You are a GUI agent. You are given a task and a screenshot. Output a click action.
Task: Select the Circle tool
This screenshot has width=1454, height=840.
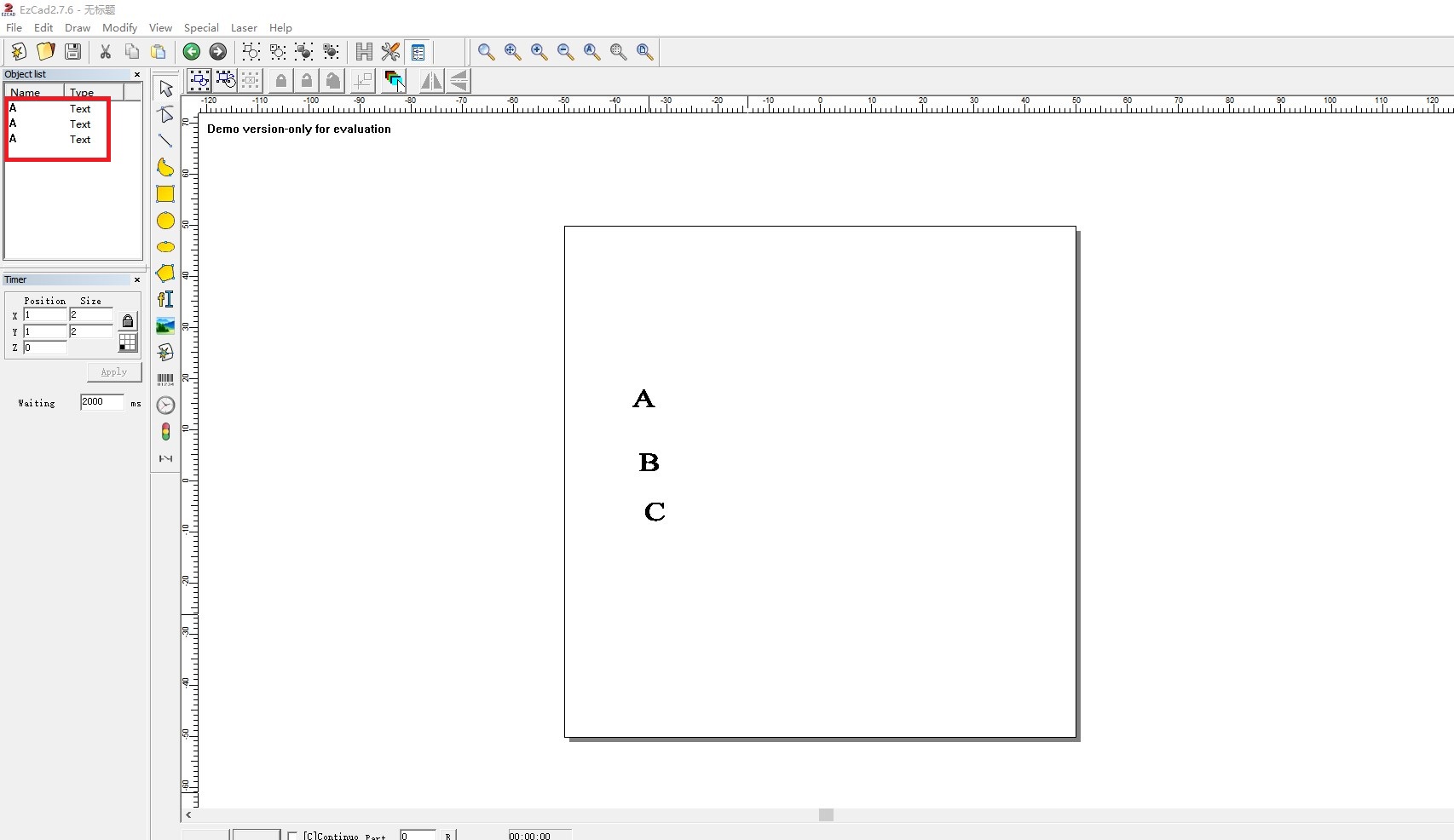click(165, 221)
